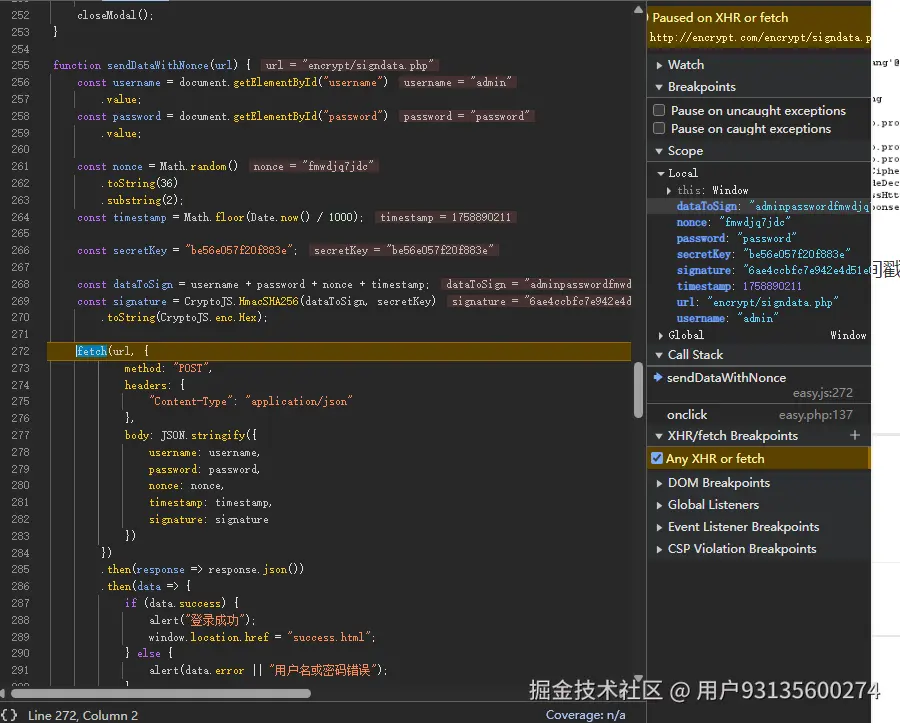Image resolution: width=900 pixels, height=723 pixels.
Task: Click the scroll-up arrow of the editor
Action: [x=638, y=9]
